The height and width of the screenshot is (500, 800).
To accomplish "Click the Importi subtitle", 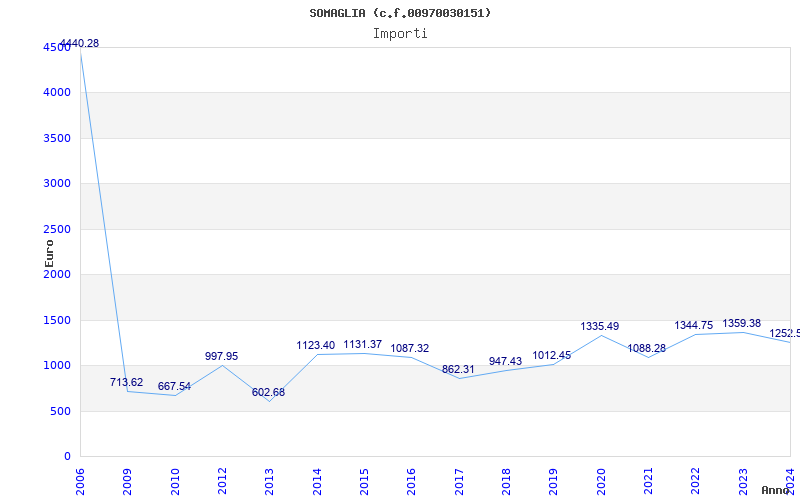I will (x=400, y=33).
